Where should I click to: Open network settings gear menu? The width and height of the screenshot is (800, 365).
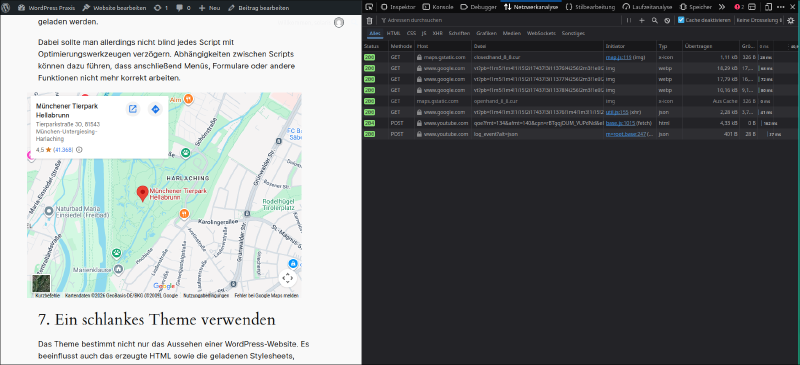point(790,20)
